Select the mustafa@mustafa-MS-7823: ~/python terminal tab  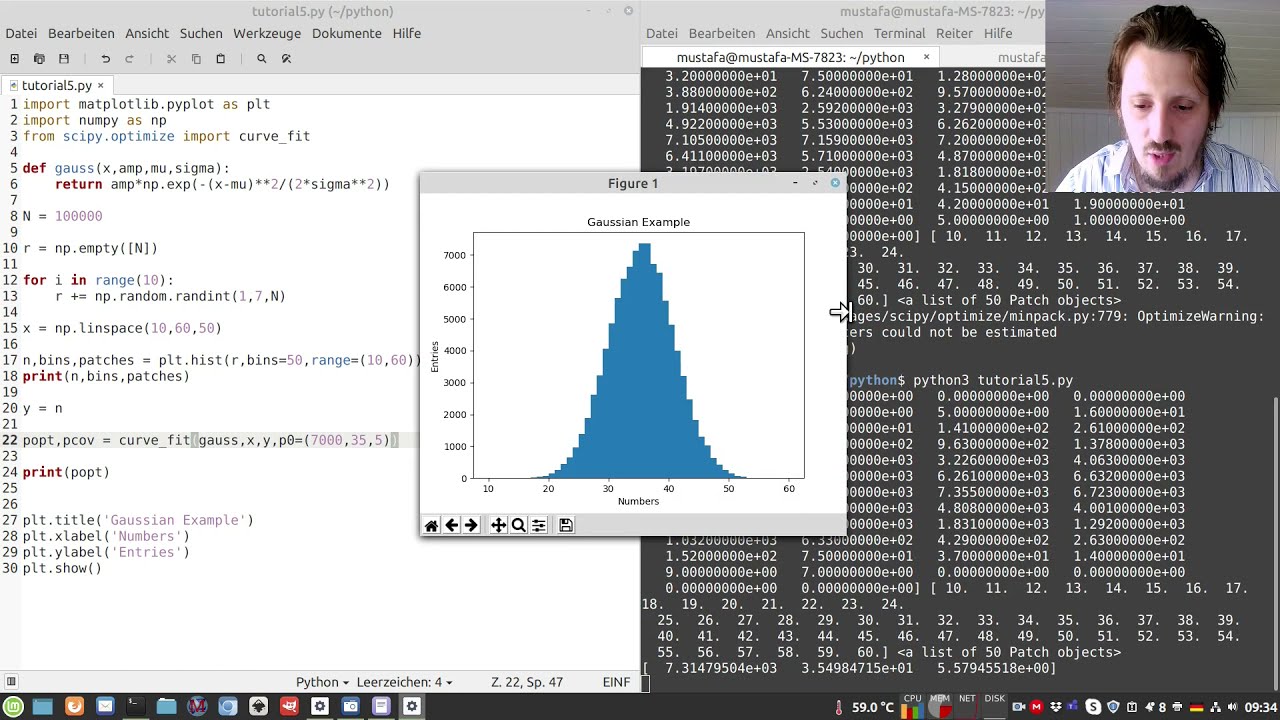pos(790,57)
